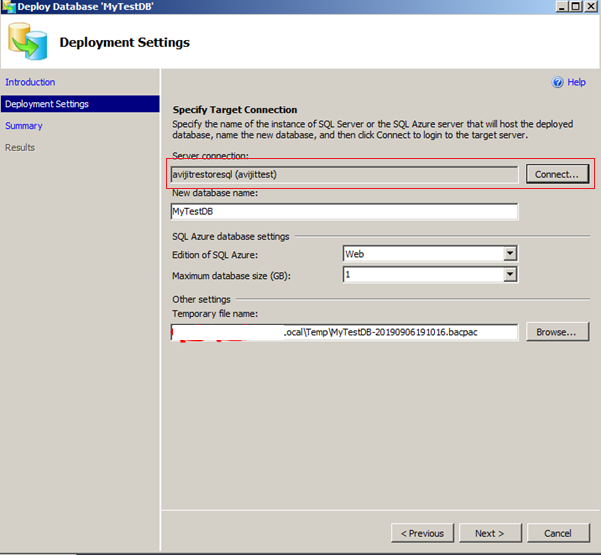Select the Deployment Settings step
The image size is (601, 555).
coord(47,104)
